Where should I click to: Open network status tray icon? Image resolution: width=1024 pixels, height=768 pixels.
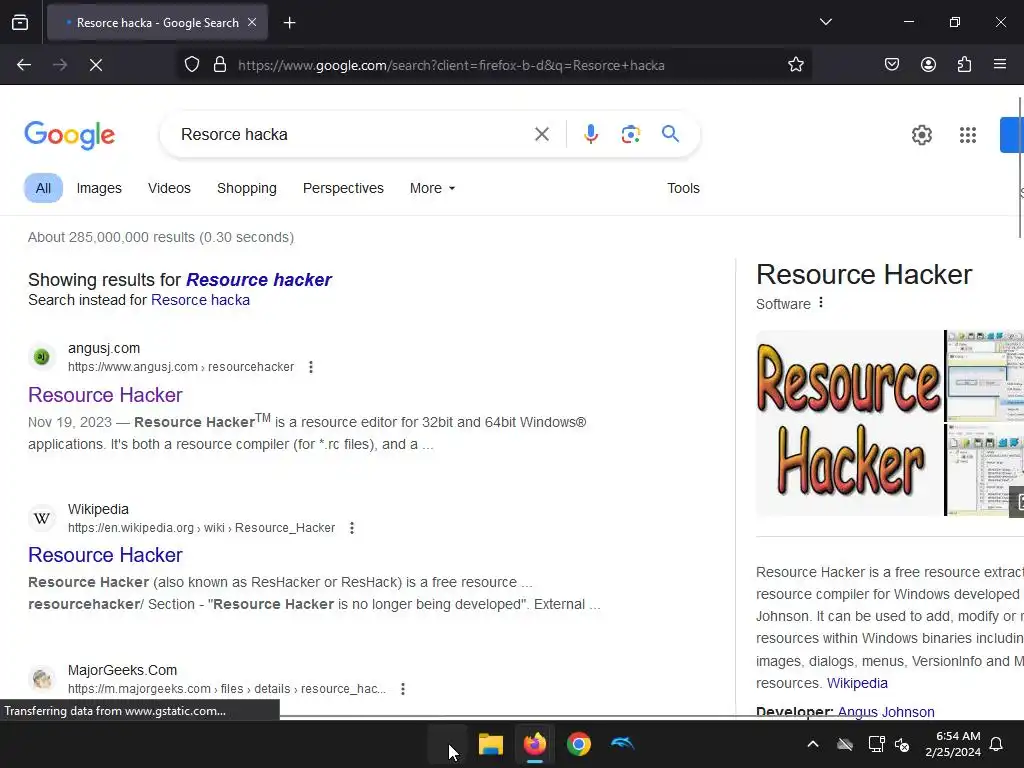click(876, 744)
